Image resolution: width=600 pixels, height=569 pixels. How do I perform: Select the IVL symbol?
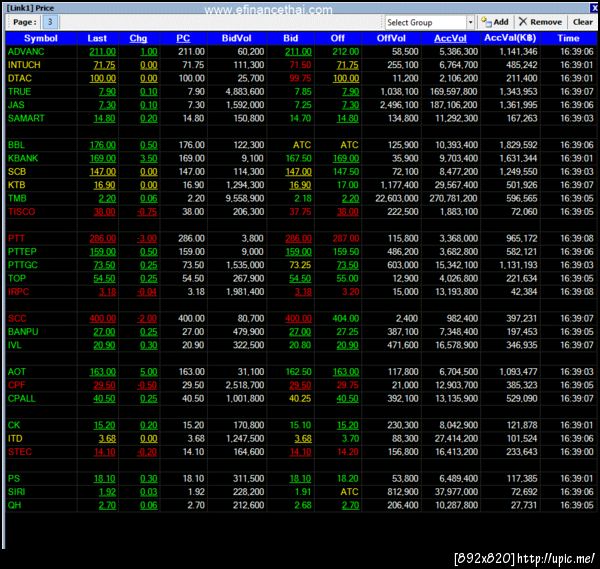[x=15, y=345]
